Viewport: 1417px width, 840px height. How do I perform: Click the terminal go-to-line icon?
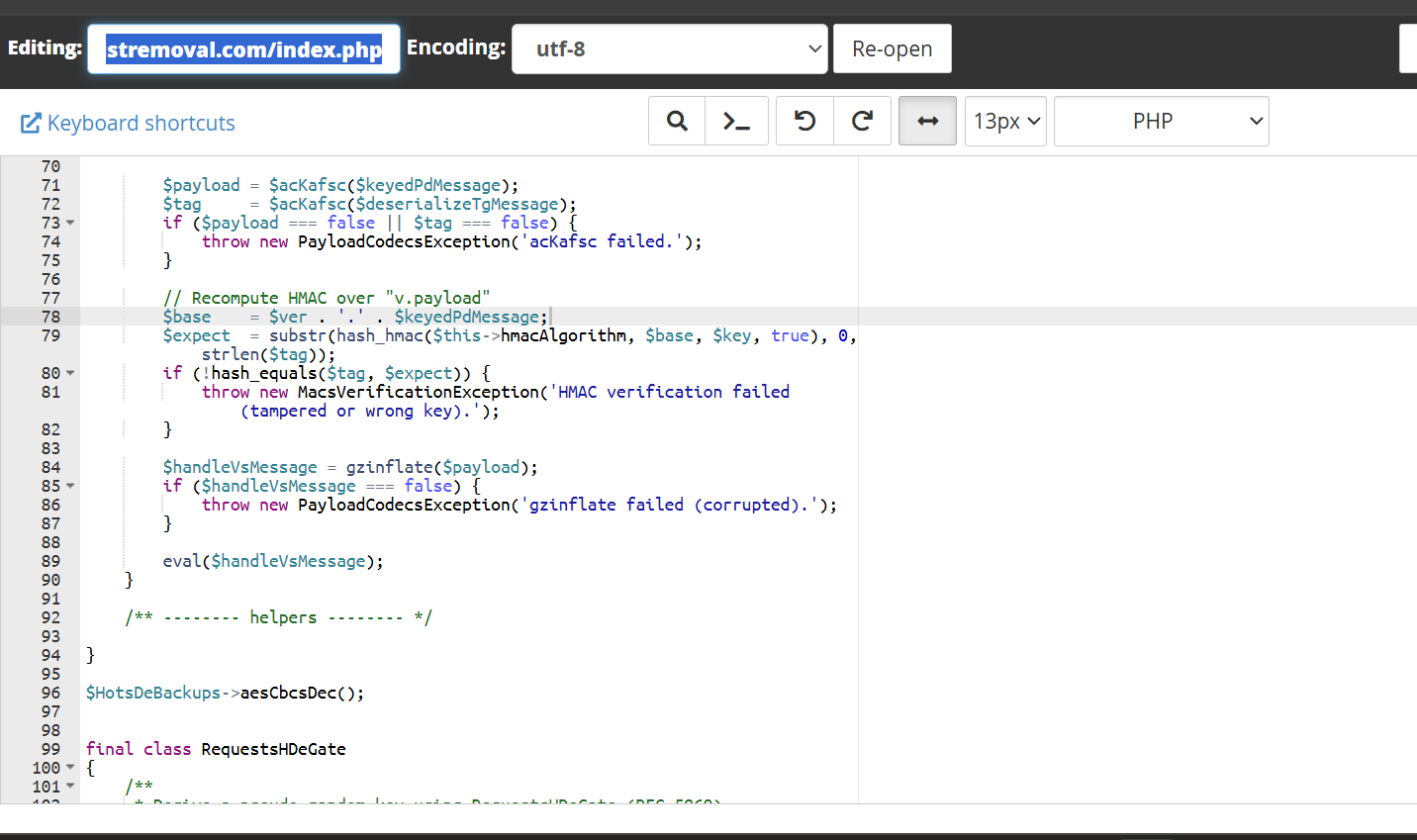click(x=736, y=121)
